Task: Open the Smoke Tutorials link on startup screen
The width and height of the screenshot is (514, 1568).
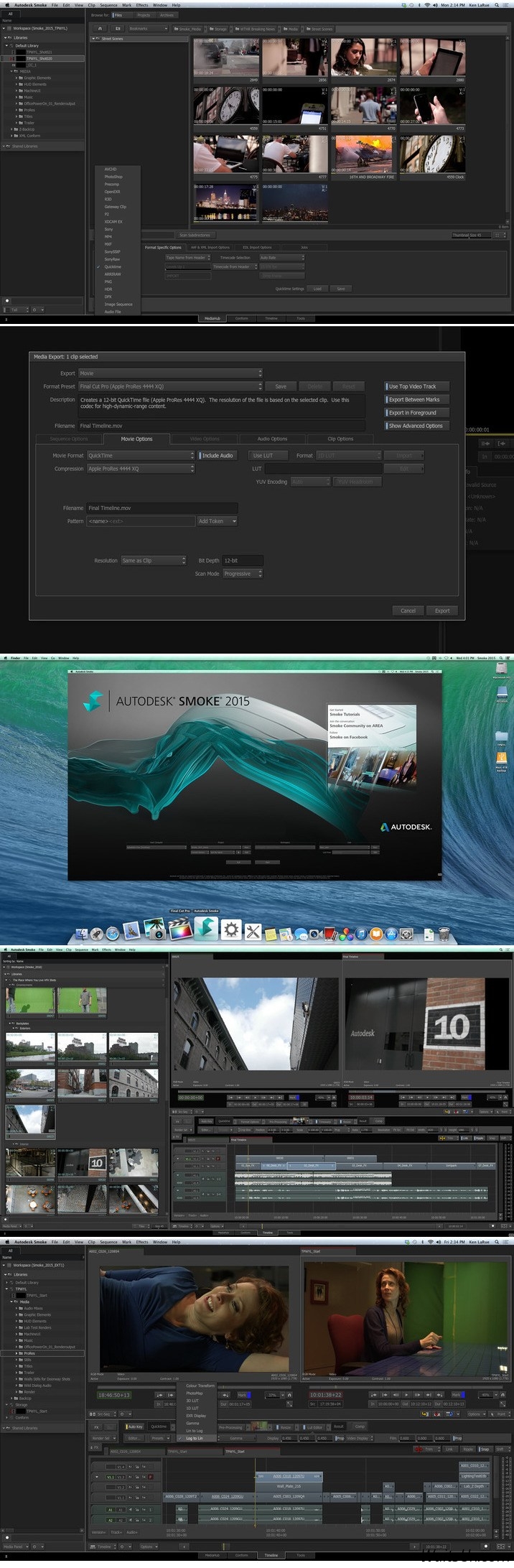Action: click(345, 715)
